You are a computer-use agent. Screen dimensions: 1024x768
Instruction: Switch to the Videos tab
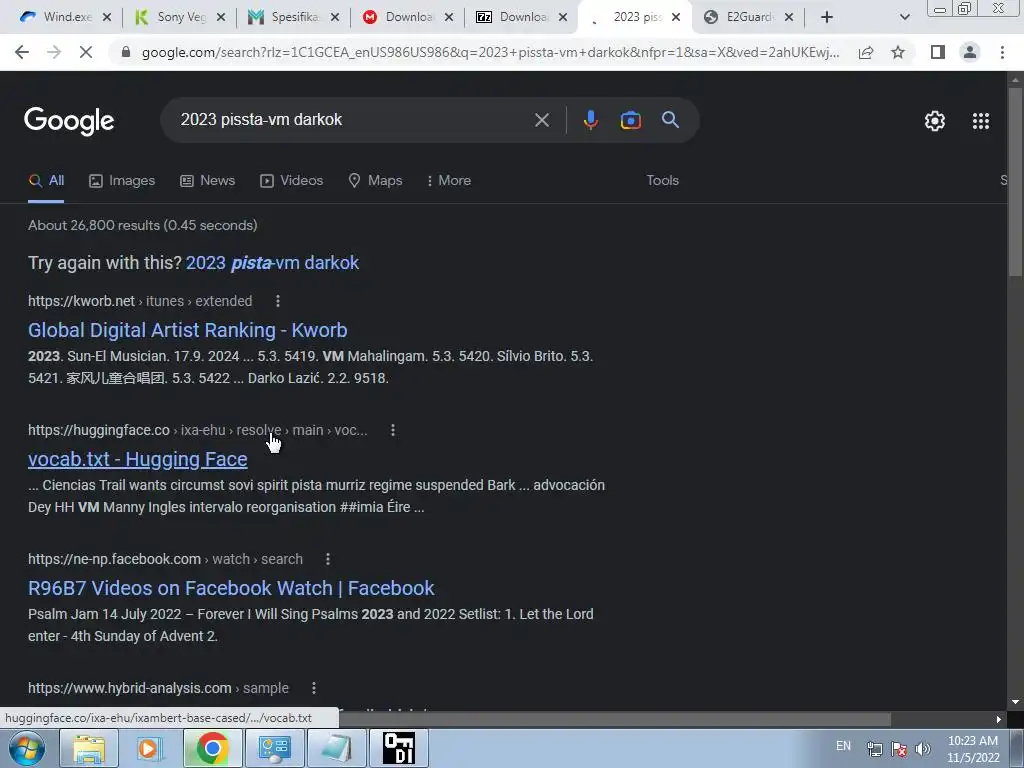click(x=291, y=181)
